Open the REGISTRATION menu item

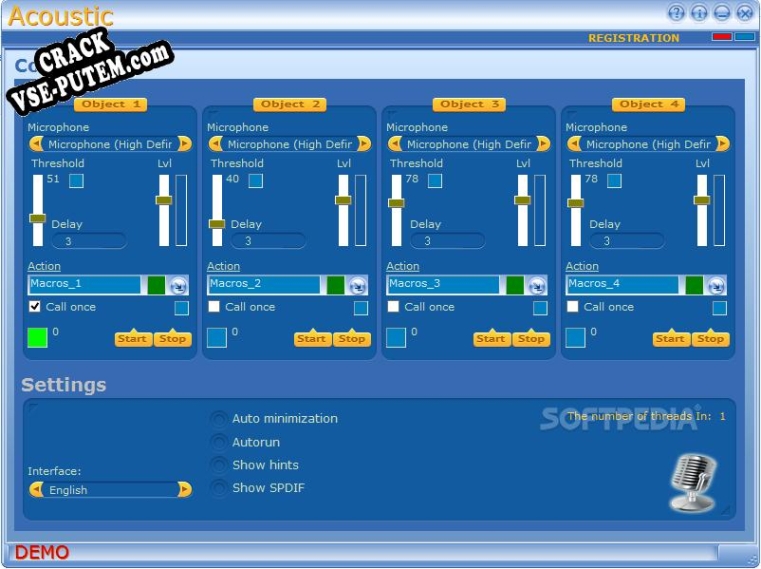coord(634,38)
